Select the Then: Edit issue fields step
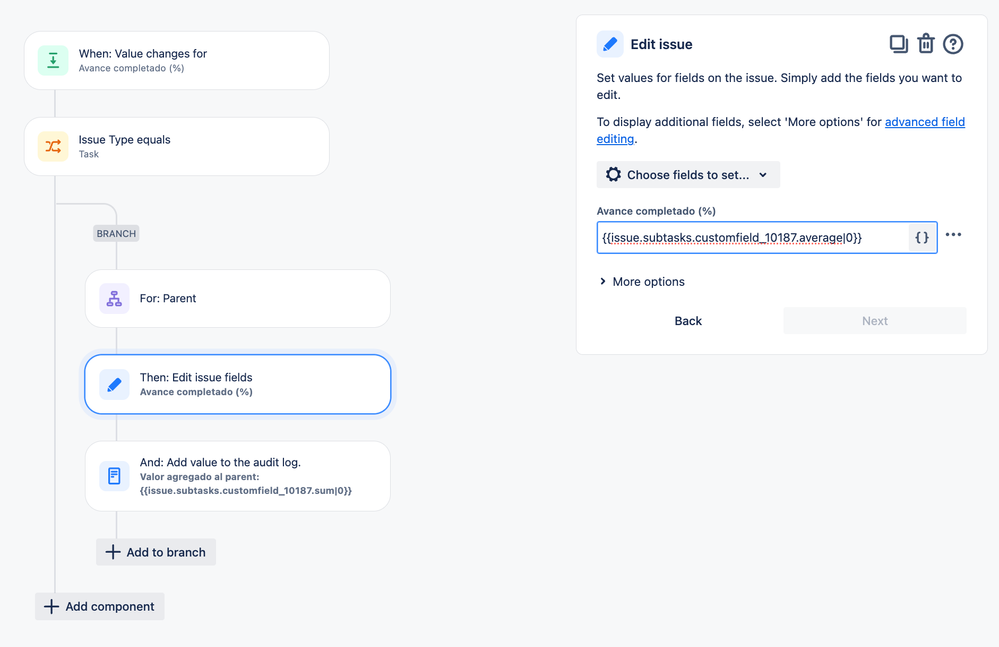Screen dimensions: 999x647 click(x=238, y=384)
